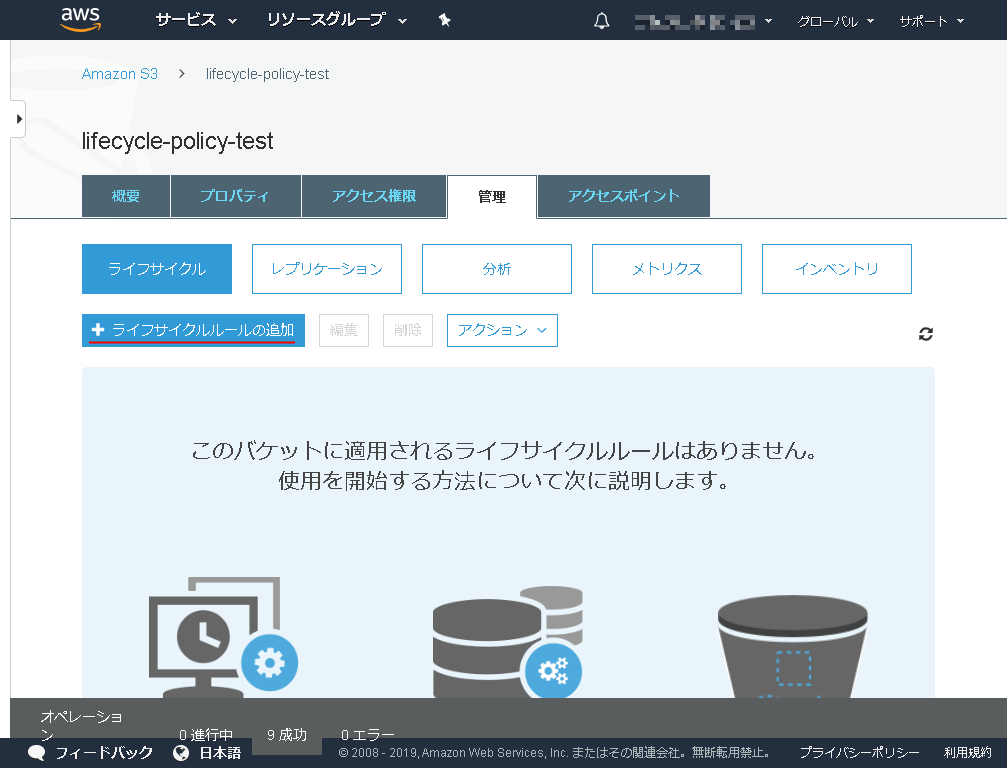Select the ライフサイクル section button
The image size is (1007, 768).
pyautogui.click(x=157, y=268)
